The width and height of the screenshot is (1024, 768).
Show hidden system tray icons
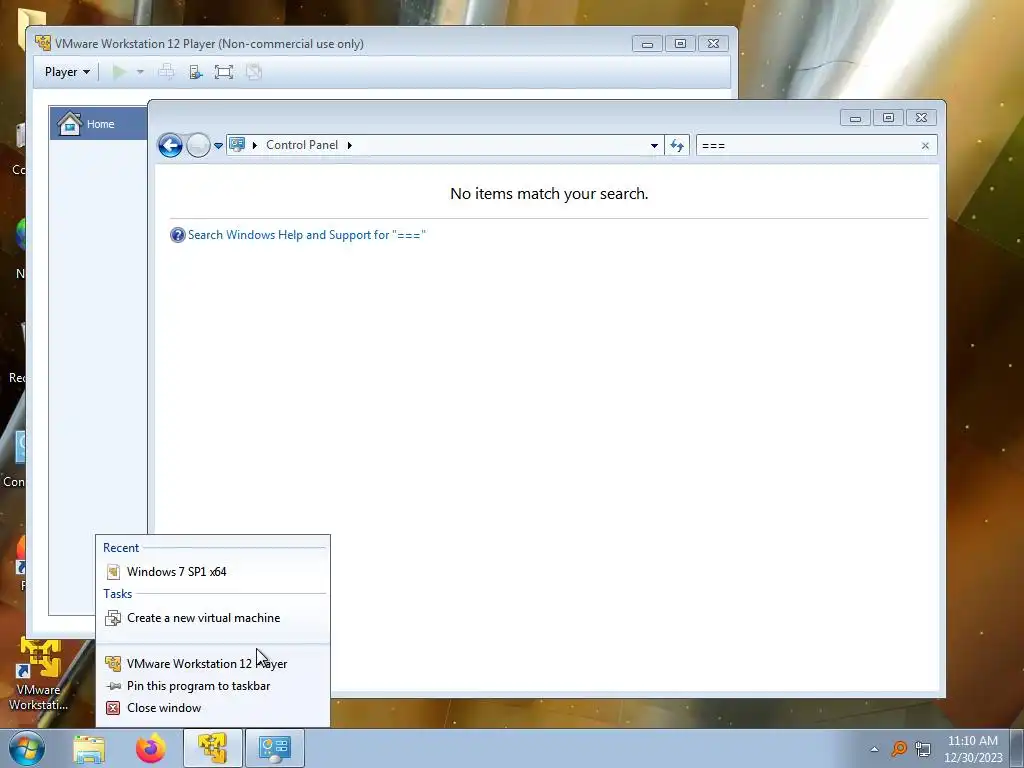click(x=874, y=749)
